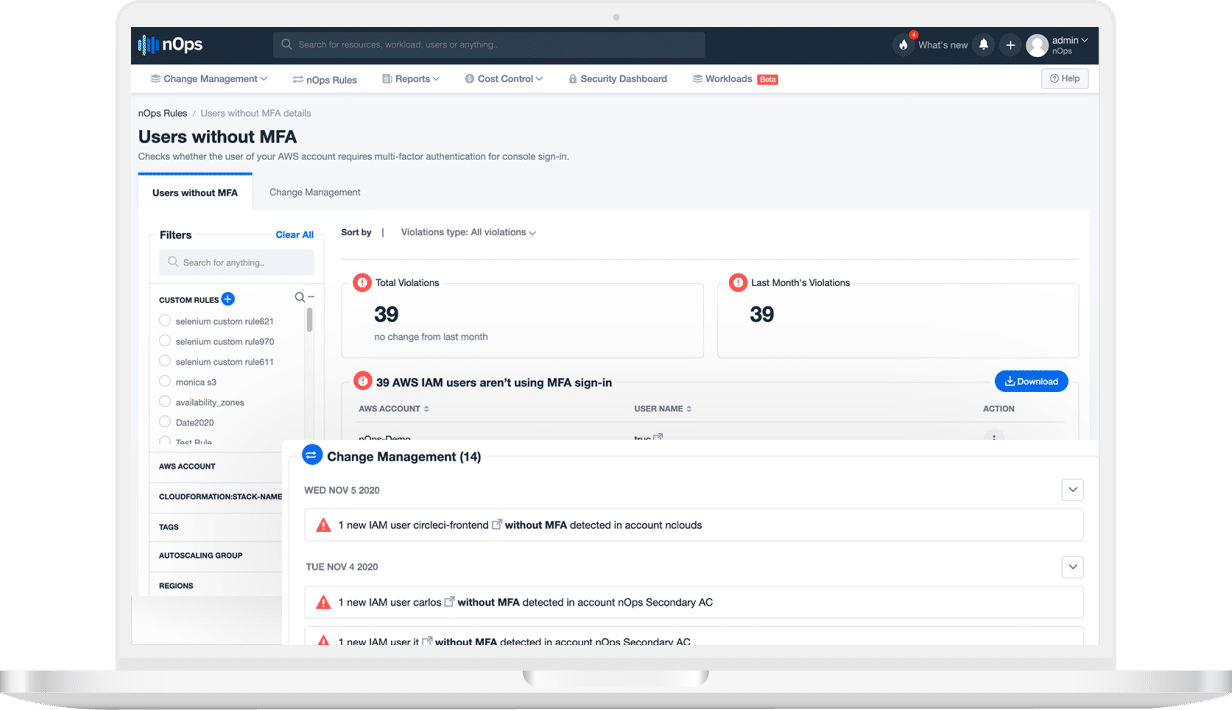Click the Total Violations alert icon

[362, 283]
